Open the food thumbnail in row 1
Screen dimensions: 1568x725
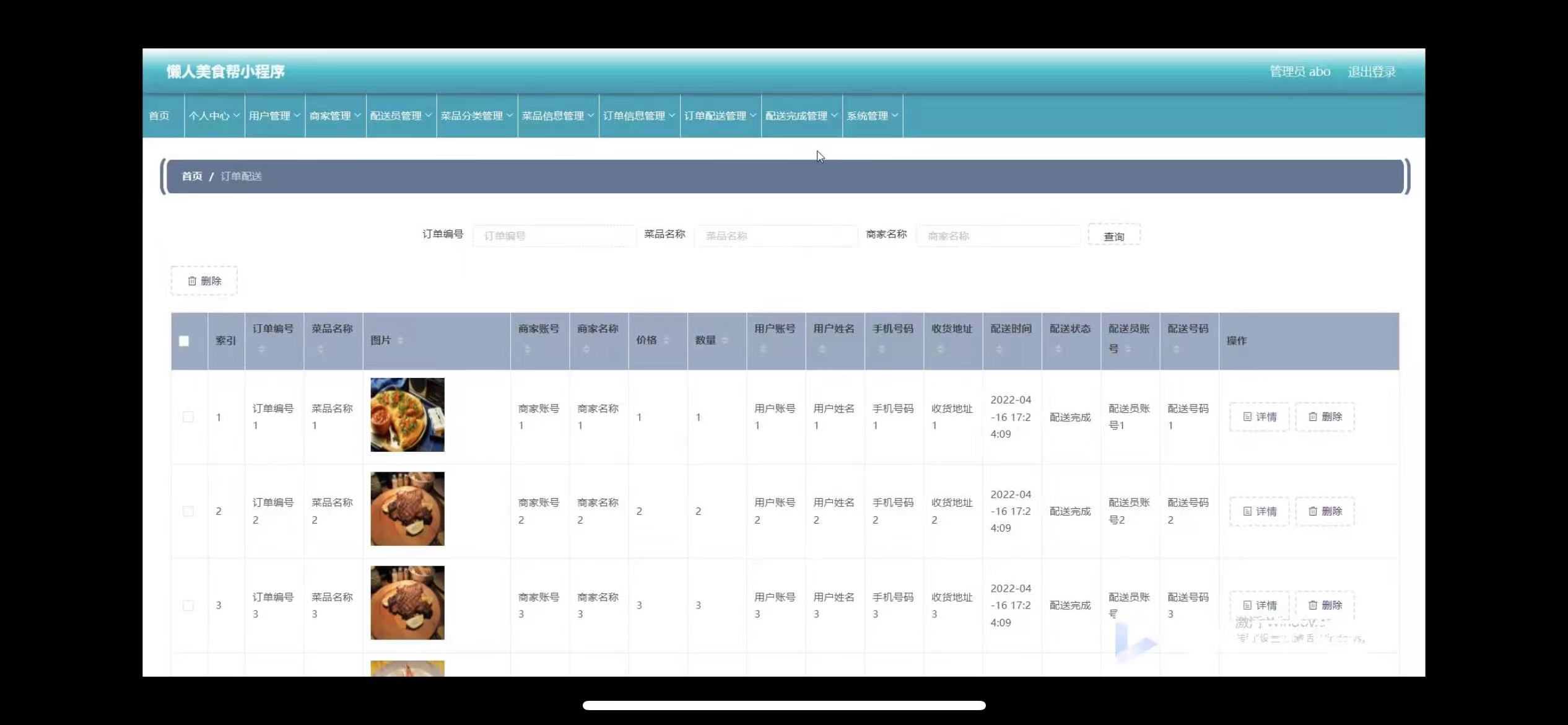(x=407, y=415)
